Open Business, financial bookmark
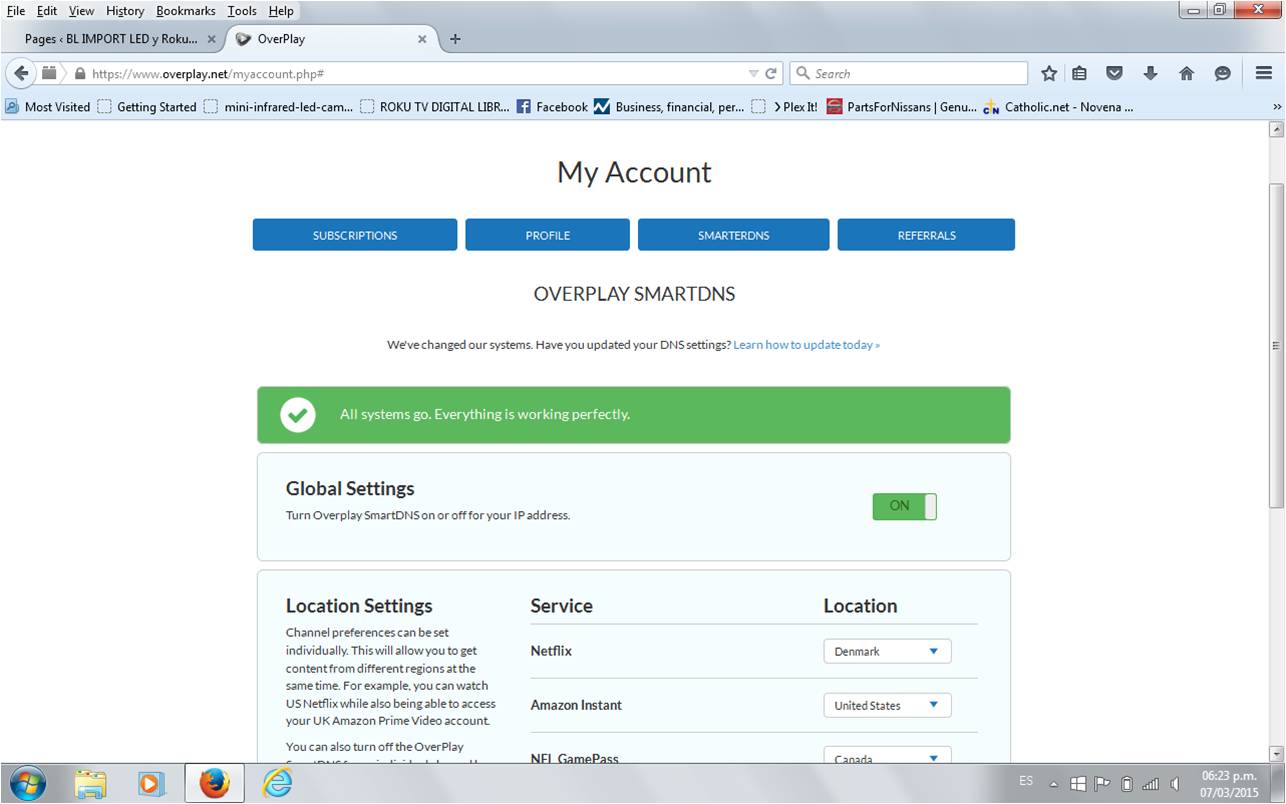1286x804 pixels. 669,107
